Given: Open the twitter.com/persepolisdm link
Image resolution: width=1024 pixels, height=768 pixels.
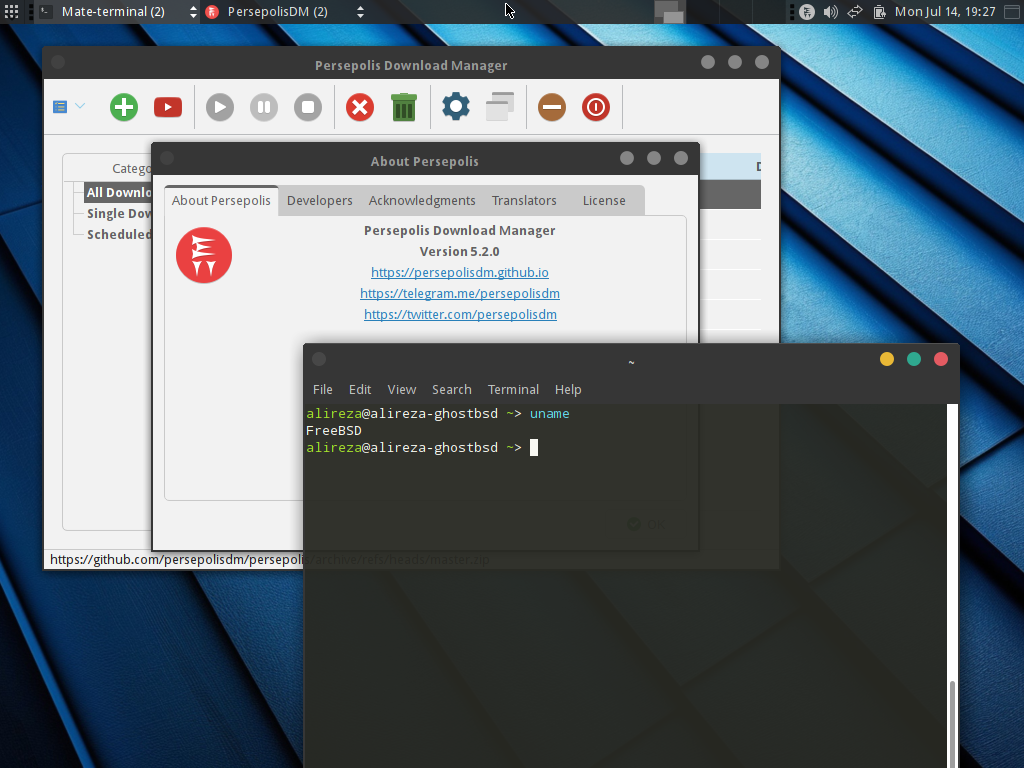Looking at the screenshot, I should coord(460,314).
